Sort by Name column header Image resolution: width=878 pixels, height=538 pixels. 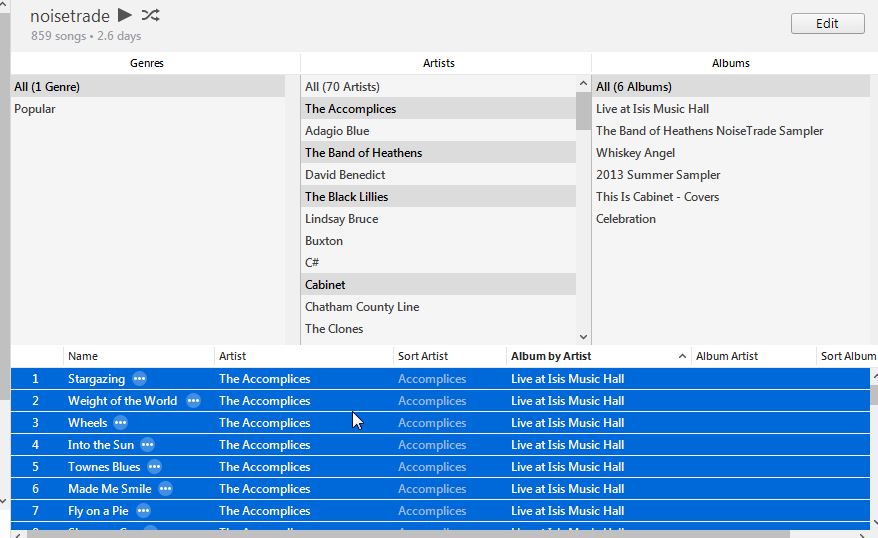click(x=138, y=356)
